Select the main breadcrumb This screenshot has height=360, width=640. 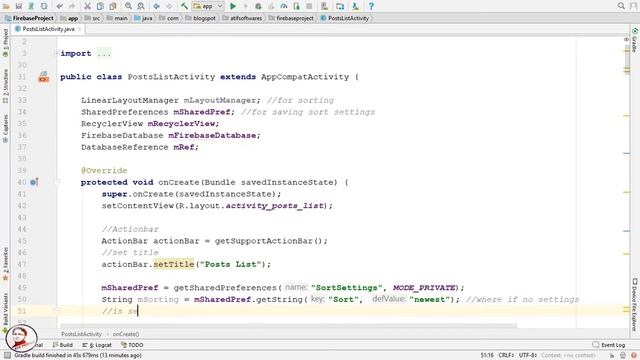117,18
